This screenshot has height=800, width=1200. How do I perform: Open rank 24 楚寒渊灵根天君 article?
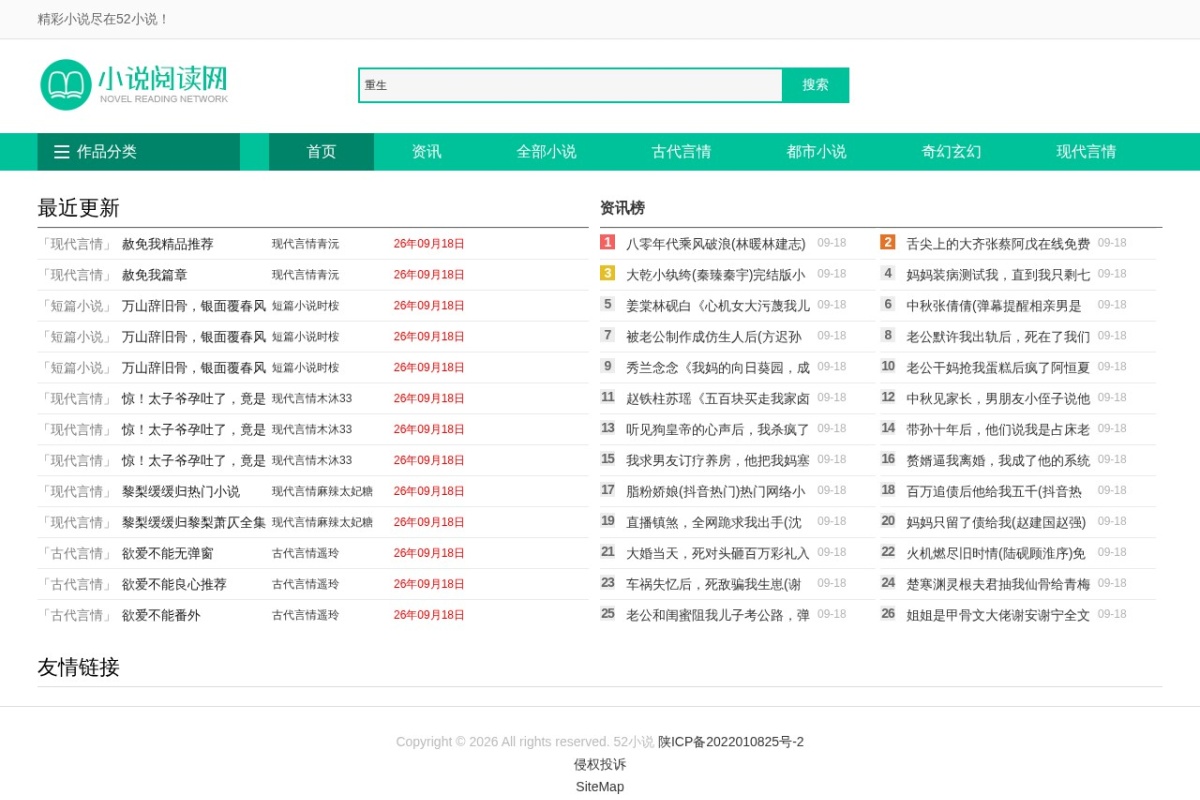[998, 585]
